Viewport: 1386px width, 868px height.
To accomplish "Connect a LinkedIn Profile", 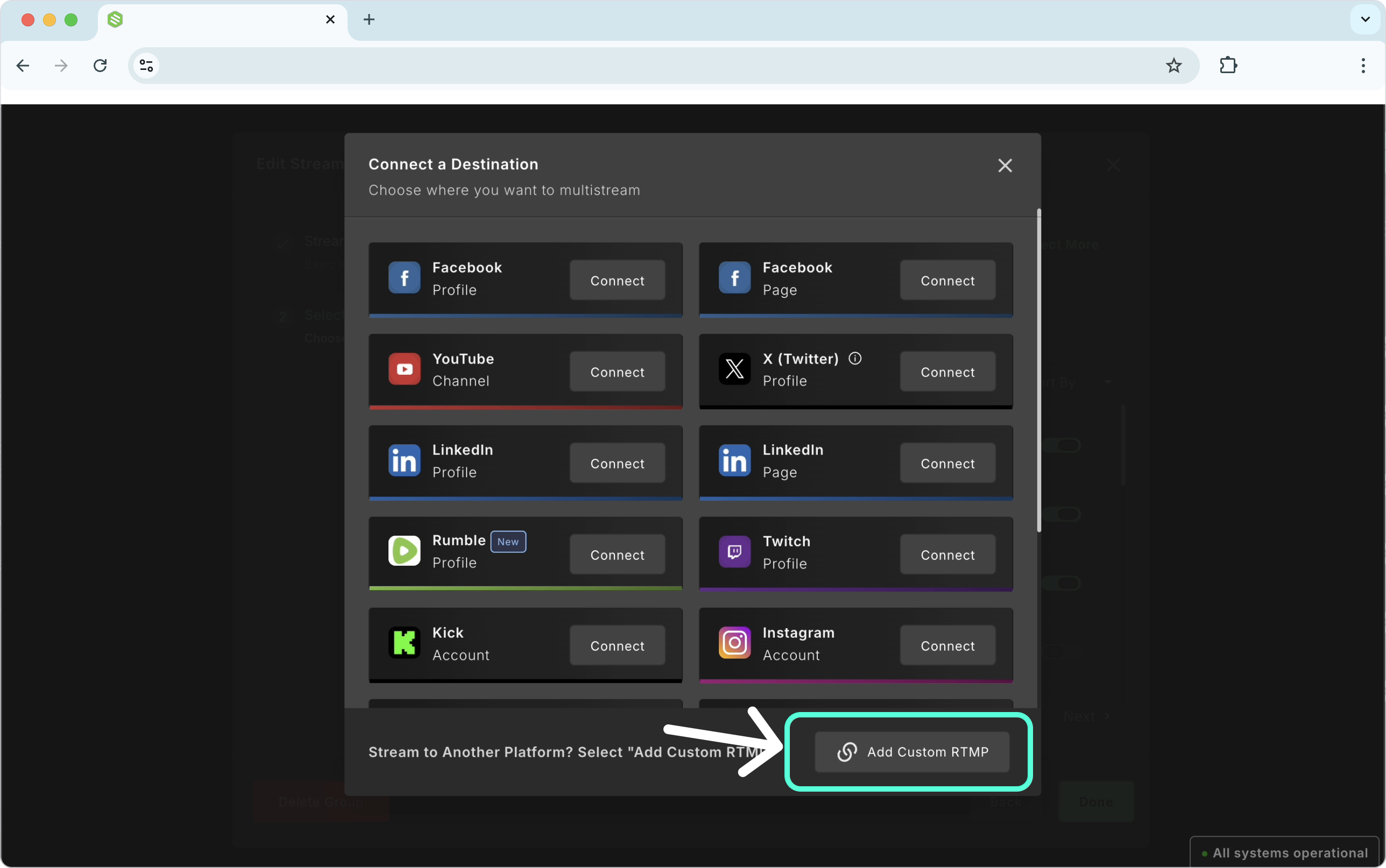I will click(617, 463).
